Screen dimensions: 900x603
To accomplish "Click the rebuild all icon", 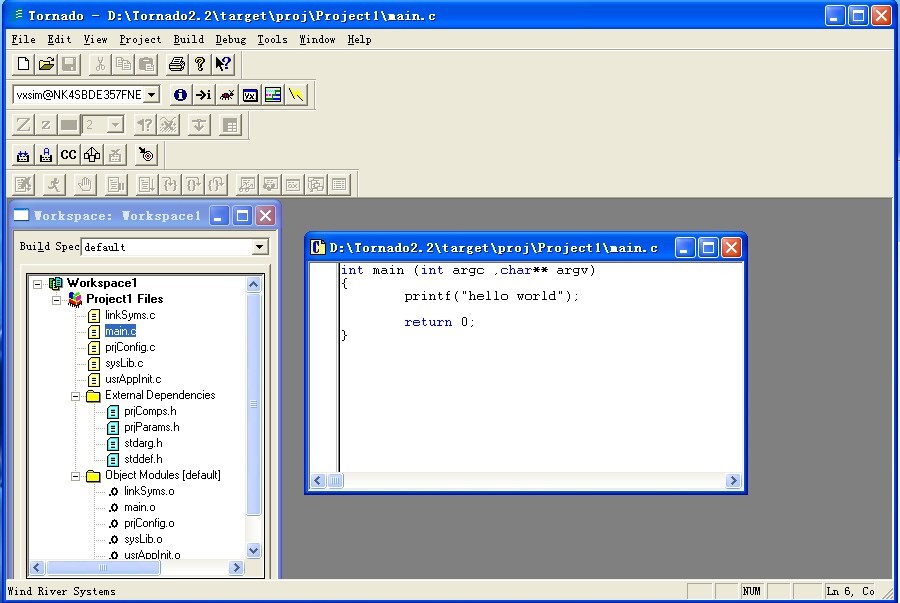I will pos(46,154).
